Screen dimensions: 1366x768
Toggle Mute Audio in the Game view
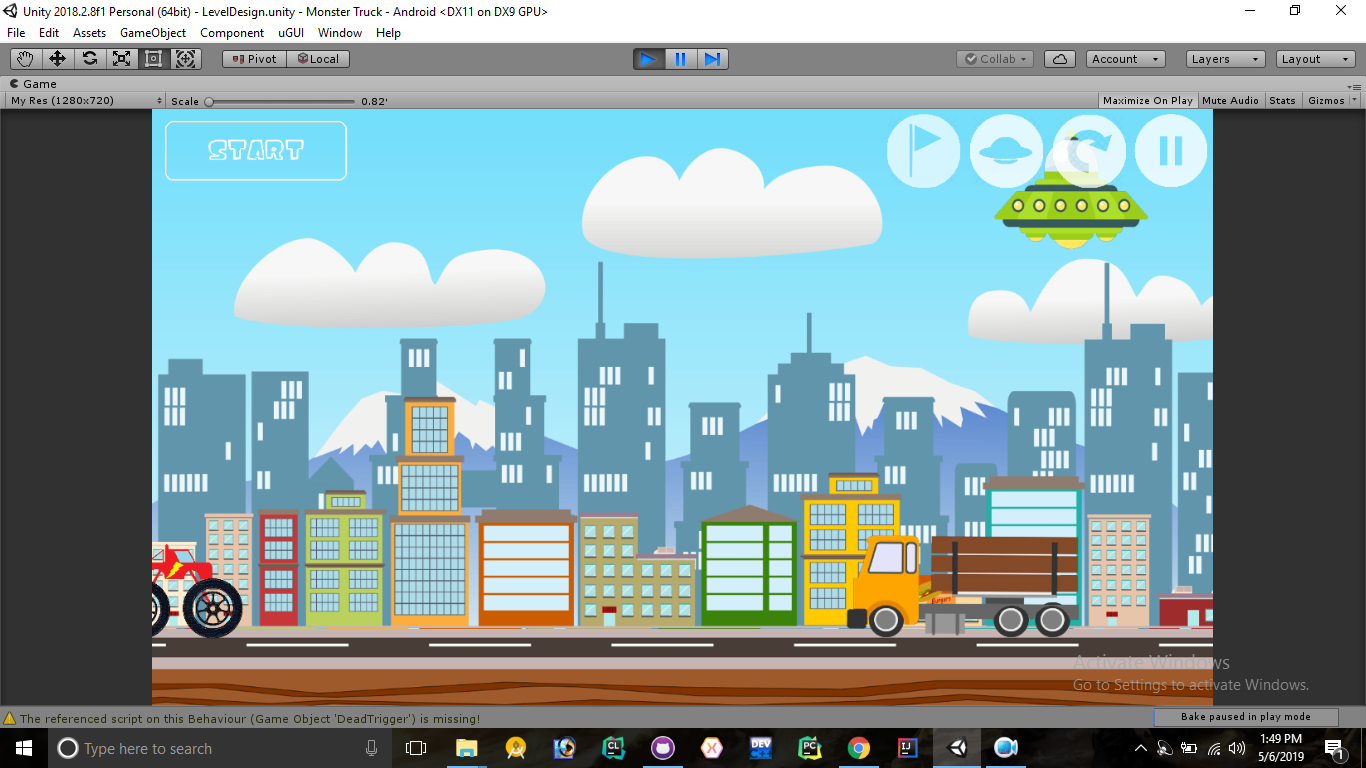[x=1230, y=100]
